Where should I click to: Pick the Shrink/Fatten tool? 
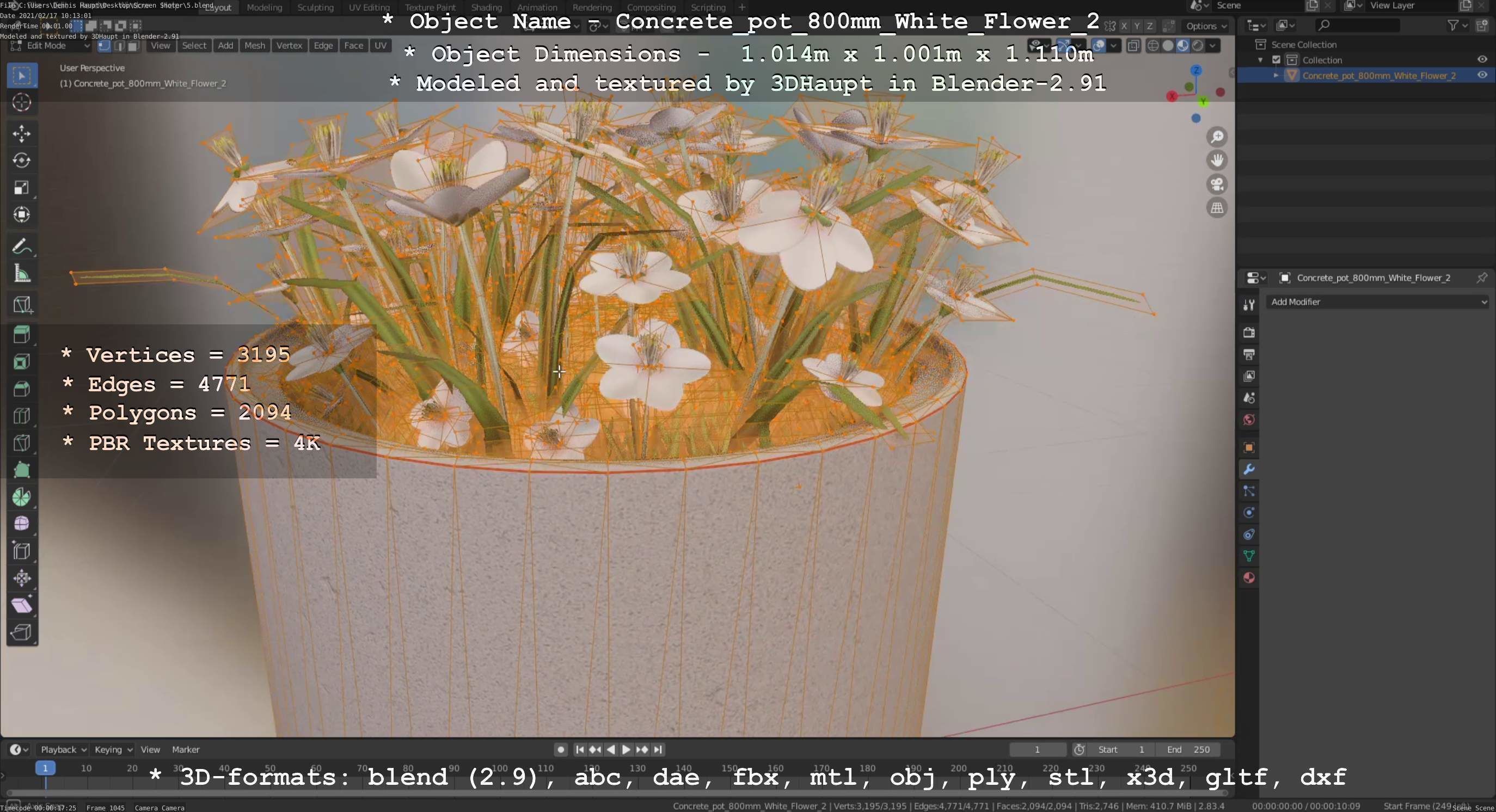pyautogui.click(x=22, y=578)
